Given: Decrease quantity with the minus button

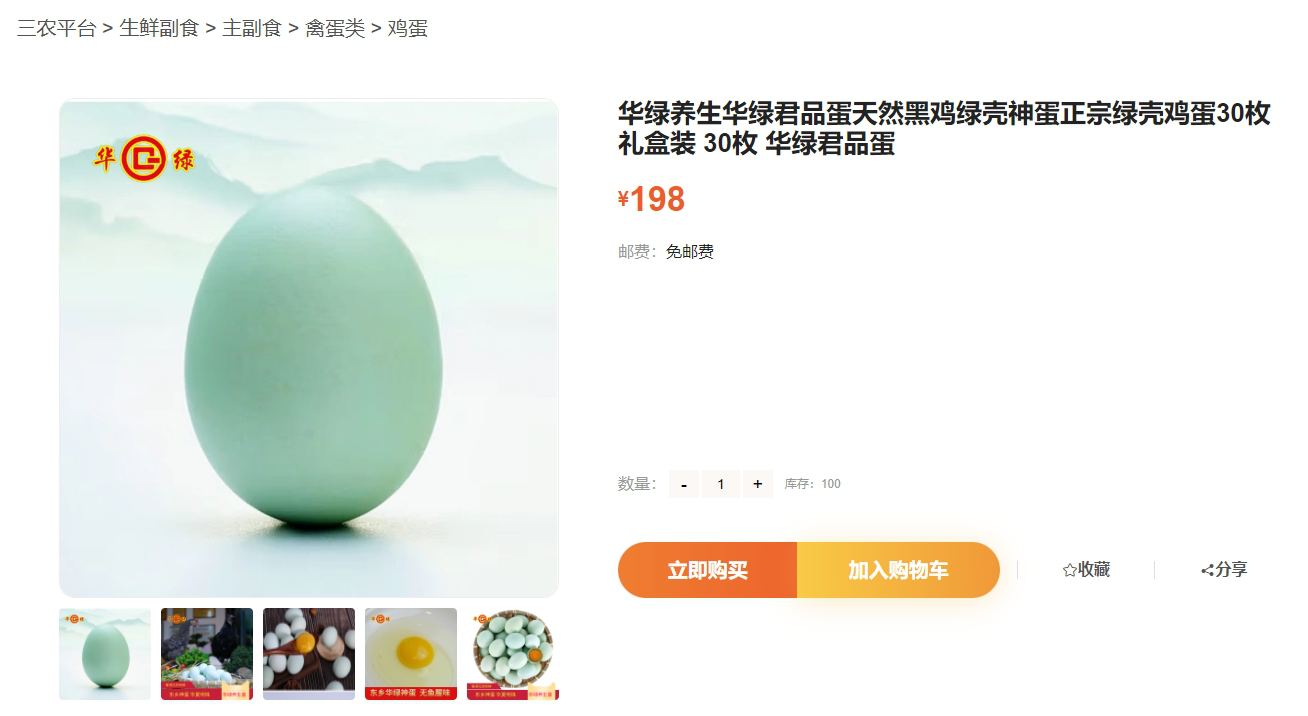Looking at the screenshot, I should (684, 484).
